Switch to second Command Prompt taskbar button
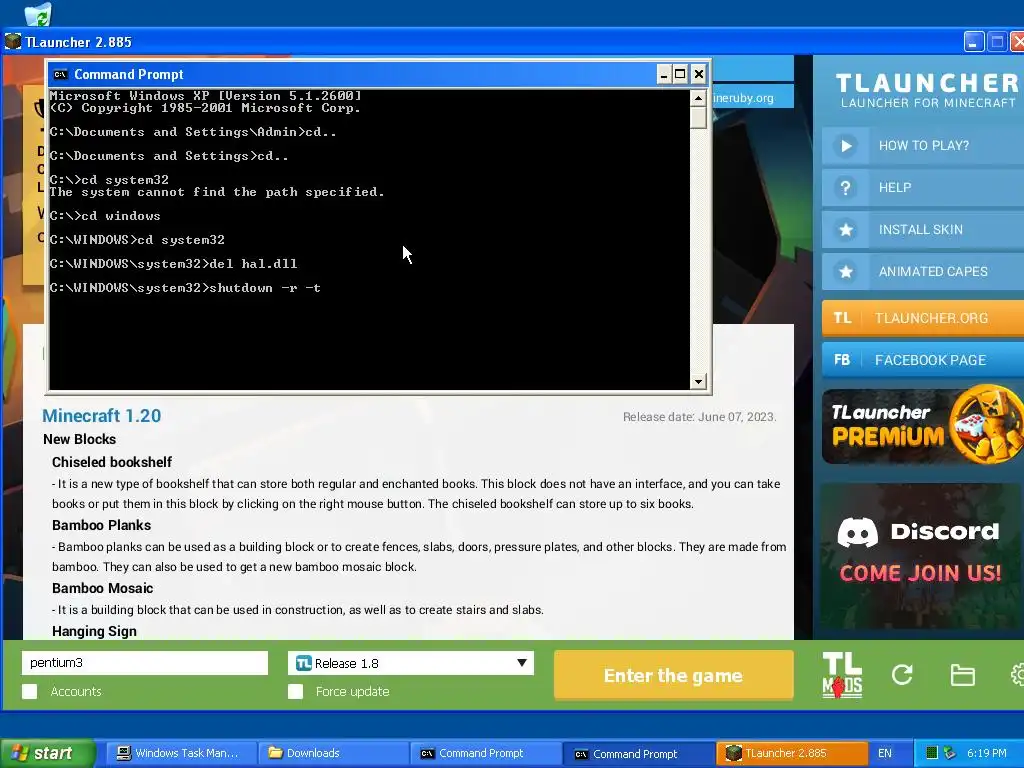 (639, 753)
